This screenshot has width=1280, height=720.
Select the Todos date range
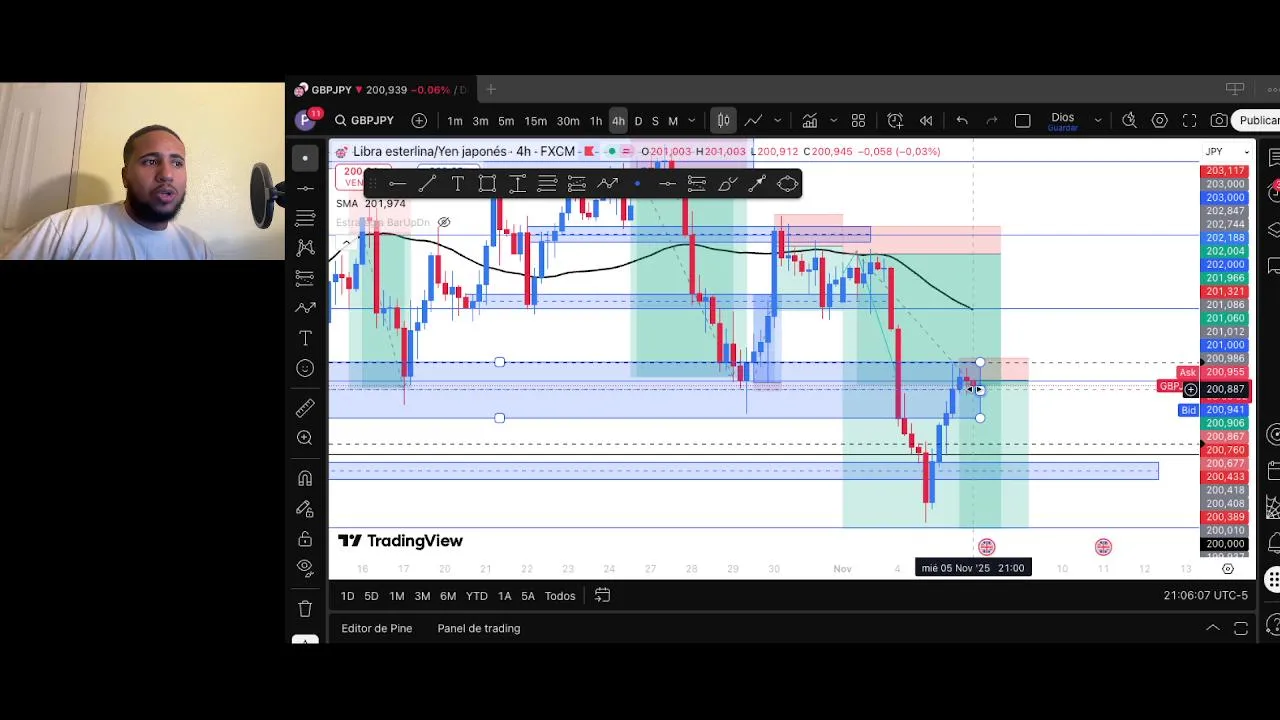(x=560, y=596)
